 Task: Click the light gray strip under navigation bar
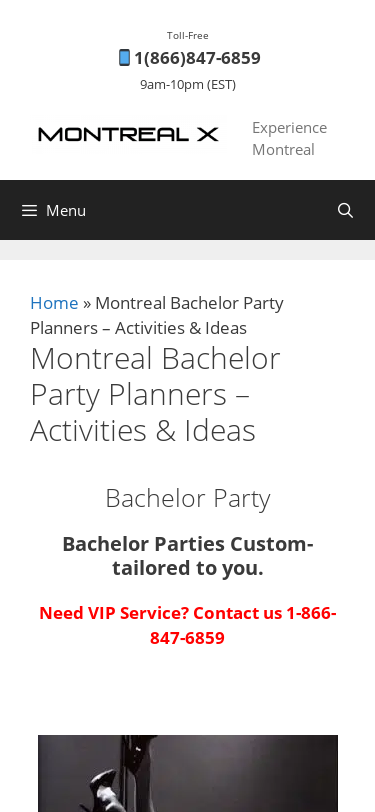pos(188,250)
